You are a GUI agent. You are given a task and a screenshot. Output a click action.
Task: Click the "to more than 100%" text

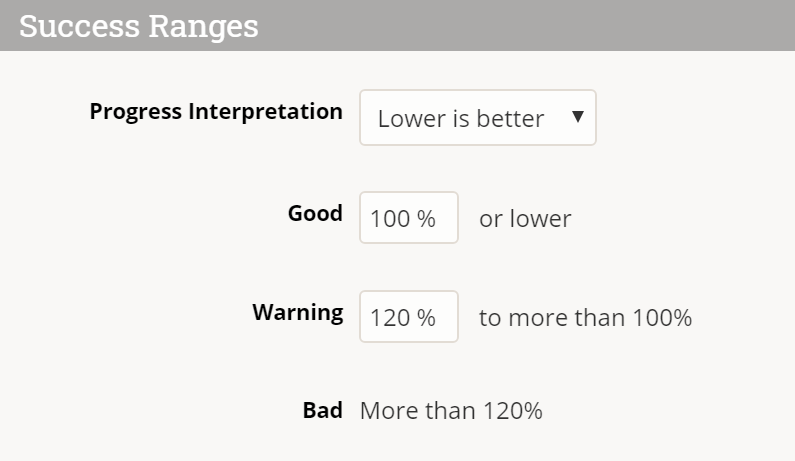[585, 318]
